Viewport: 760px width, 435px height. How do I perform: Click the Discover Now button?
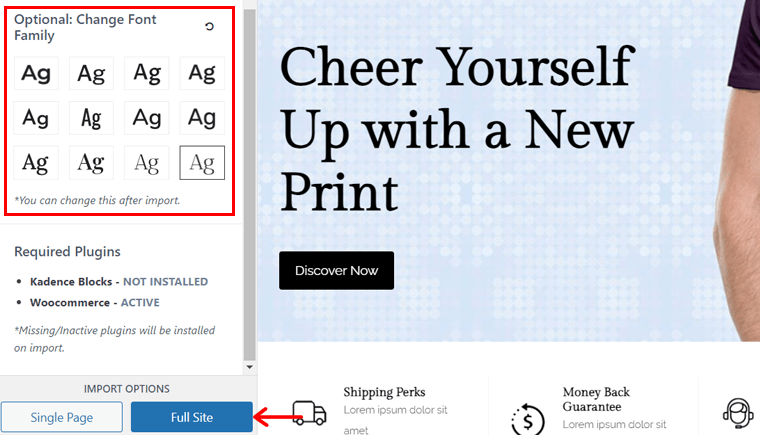[336, 271]
